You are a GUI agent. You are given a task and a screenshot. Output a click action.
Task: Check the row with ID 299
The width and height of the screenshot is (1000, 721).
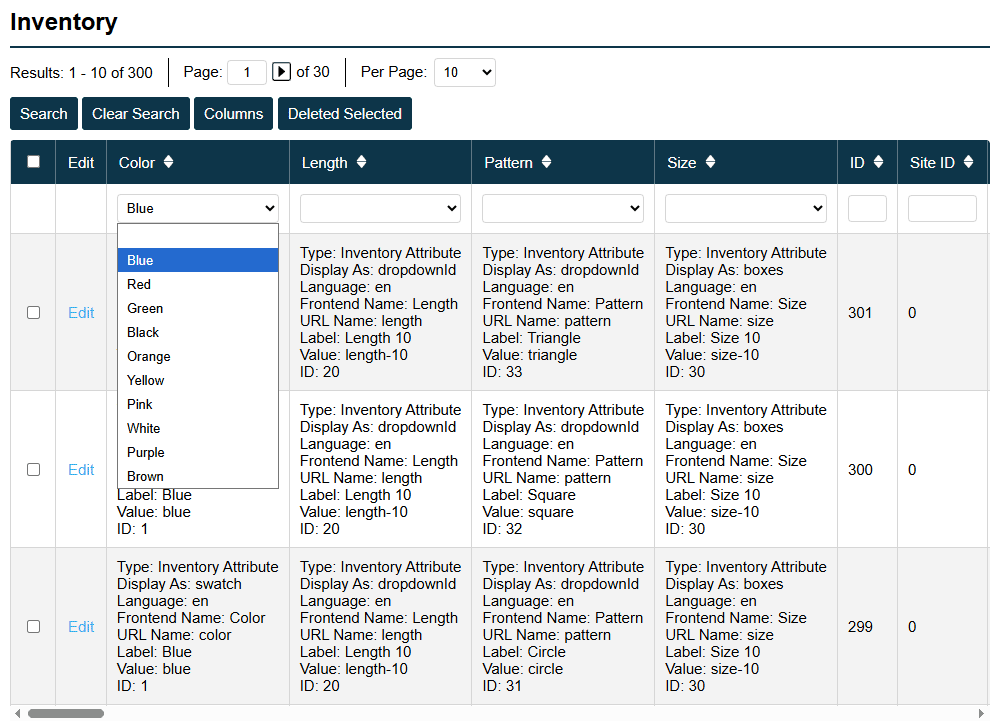(34, 627)
